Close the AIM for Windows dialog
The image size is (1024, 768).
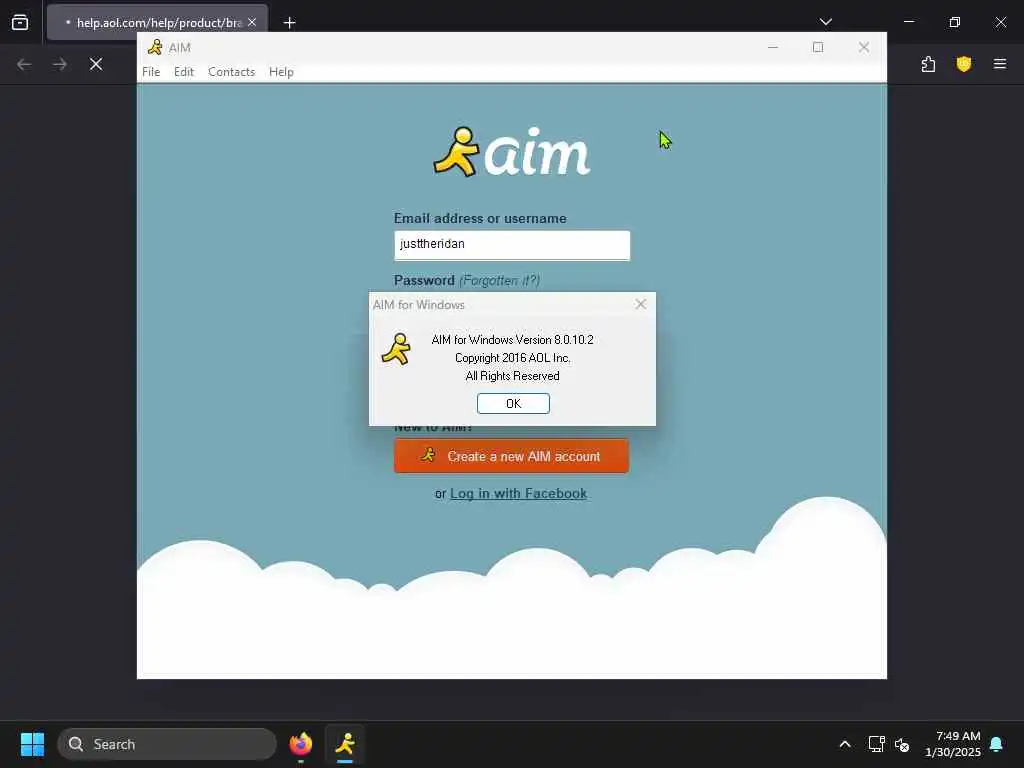tap(641, 304)
